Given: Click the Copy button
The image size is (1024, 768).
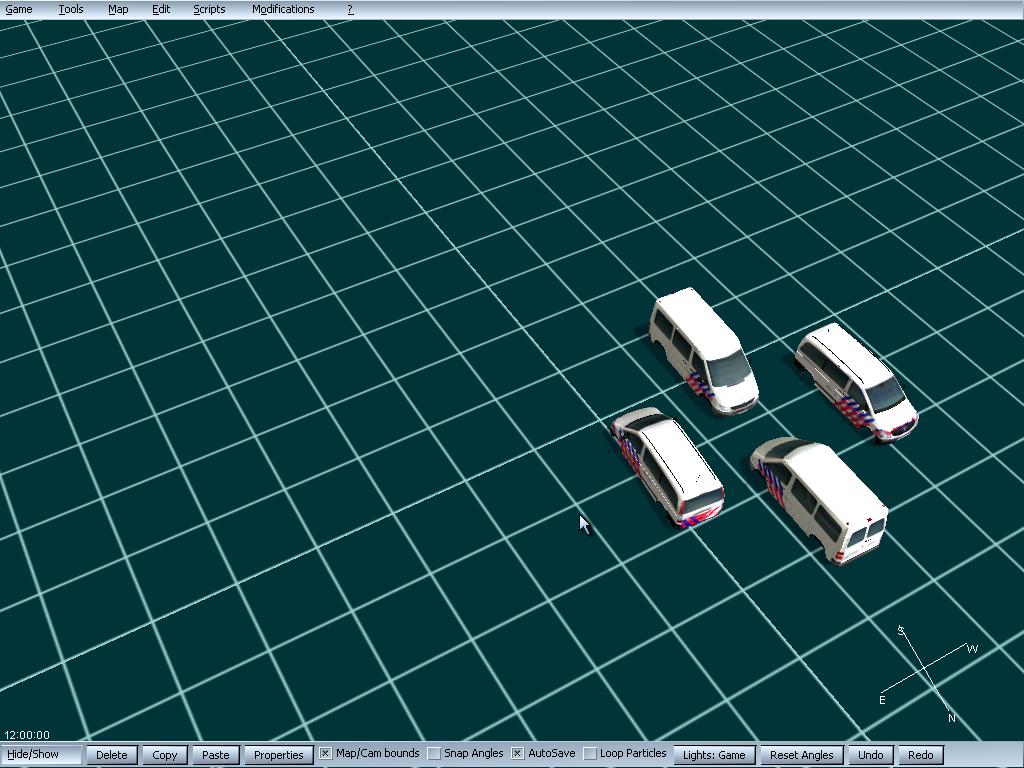Looking at the screenshot, I should click(165, 754).
